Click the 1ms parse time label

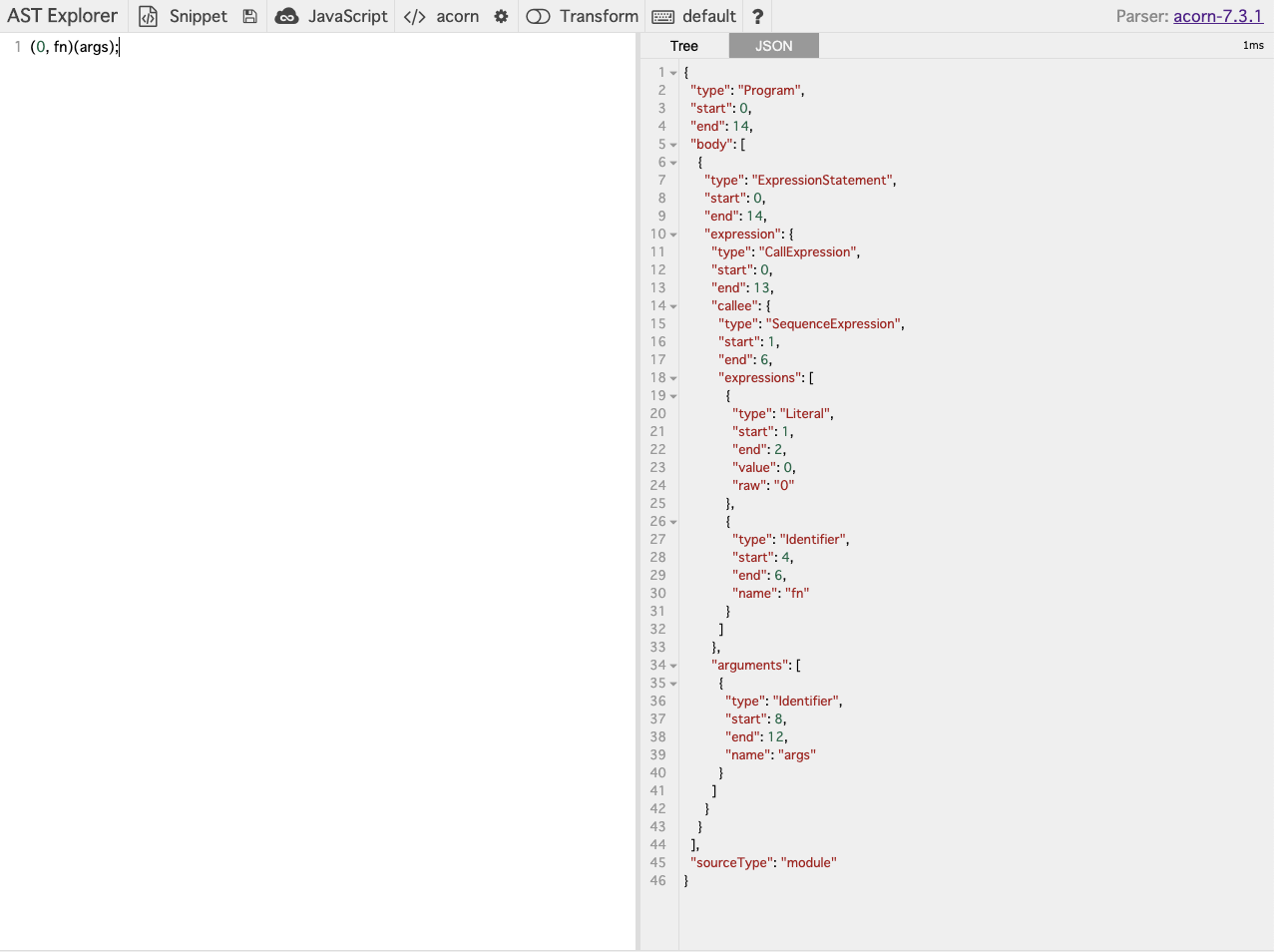pos(1253,46)
